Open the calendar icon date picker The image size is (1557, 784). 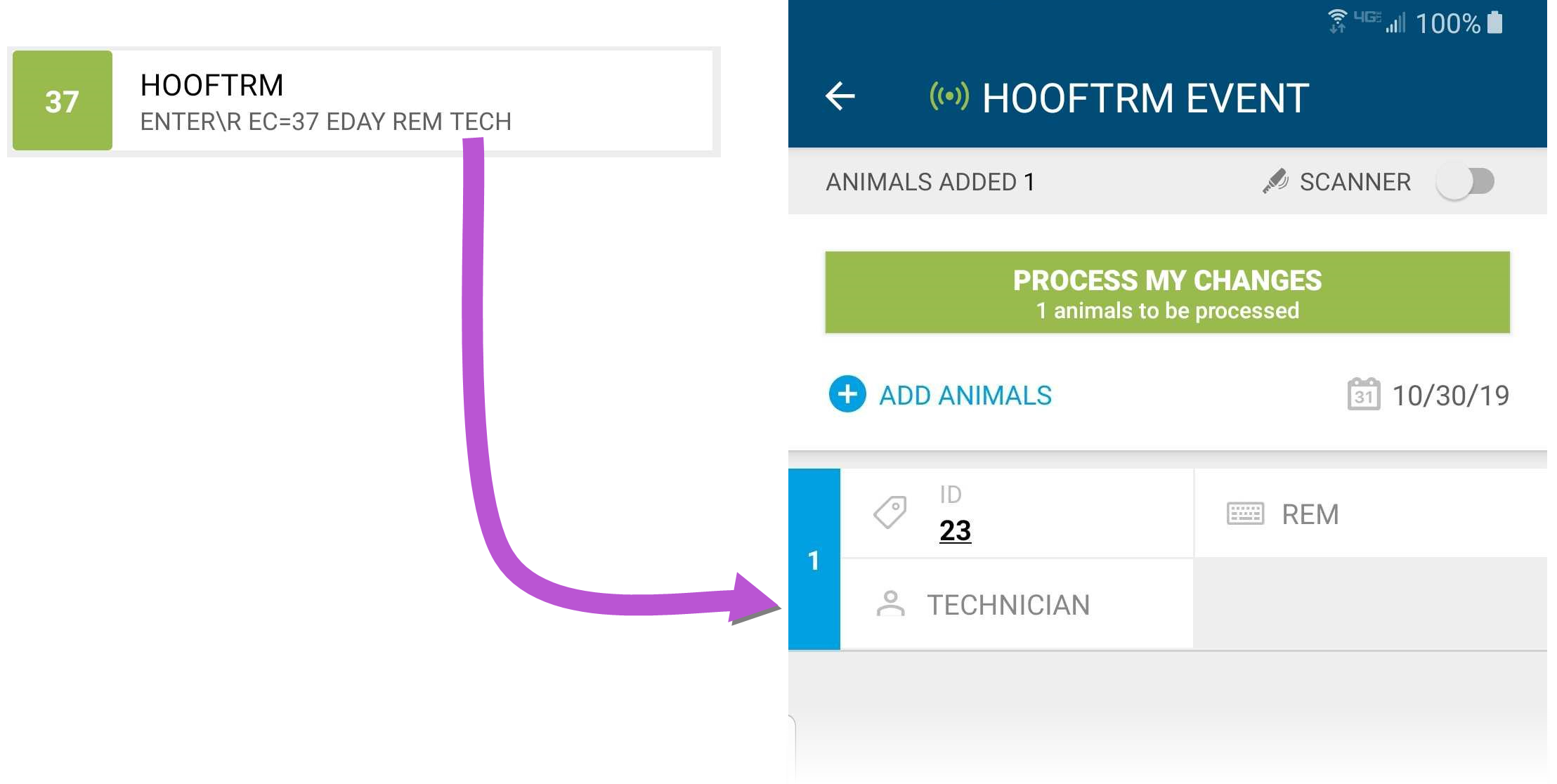pyautogui.click(x=1363, y=394)
